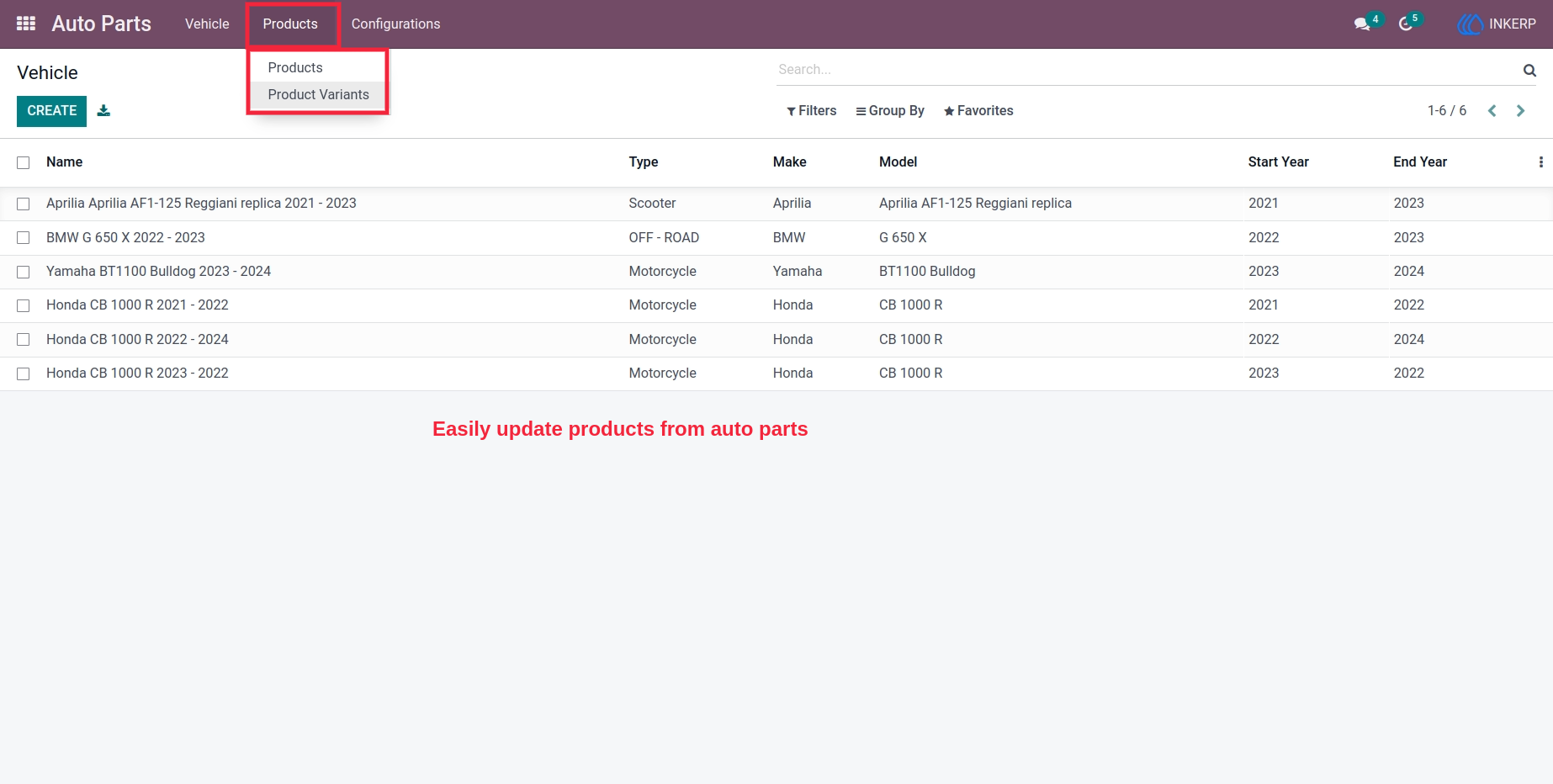Open the apps grid menu icon

[x=26, y=24]
